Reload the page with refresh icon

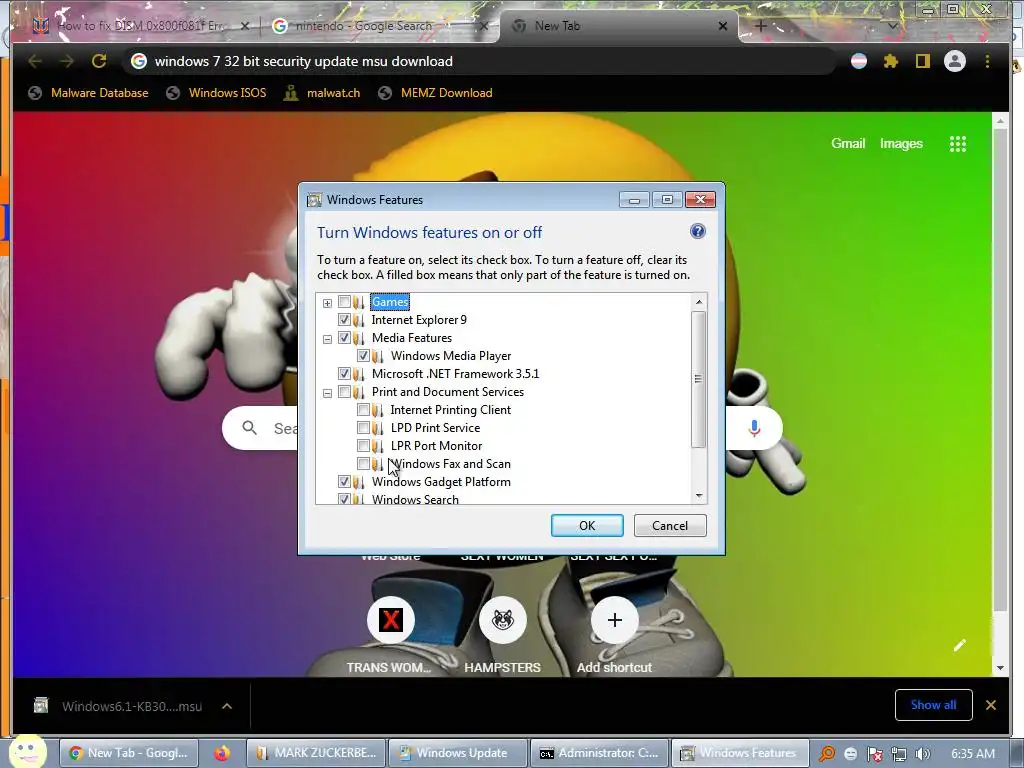[99, 61]
